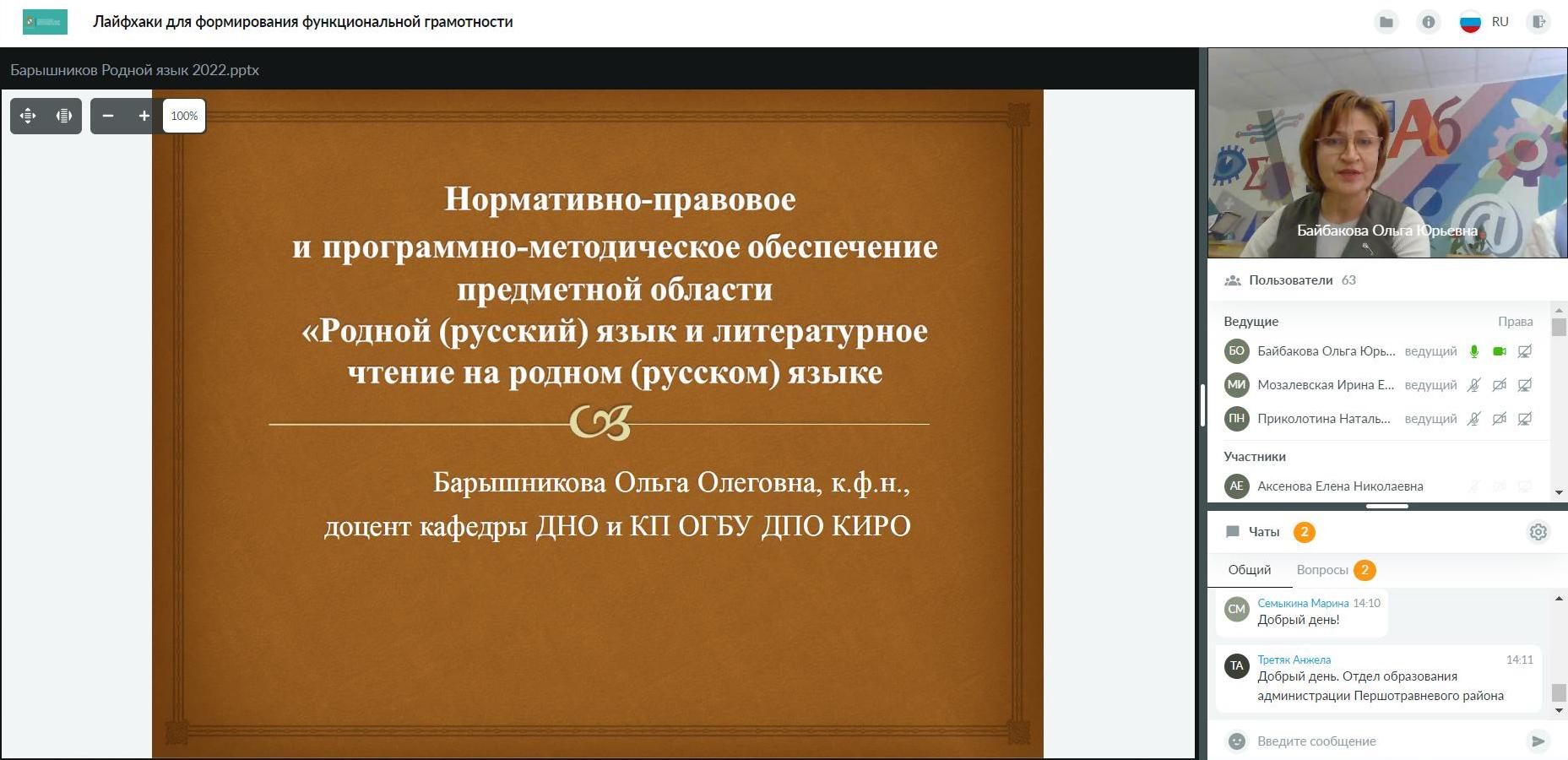Toggle Мозалевская Ирина's muted microphone icon
Viewport: 1568px width, 760px height.
(1474, 385)
